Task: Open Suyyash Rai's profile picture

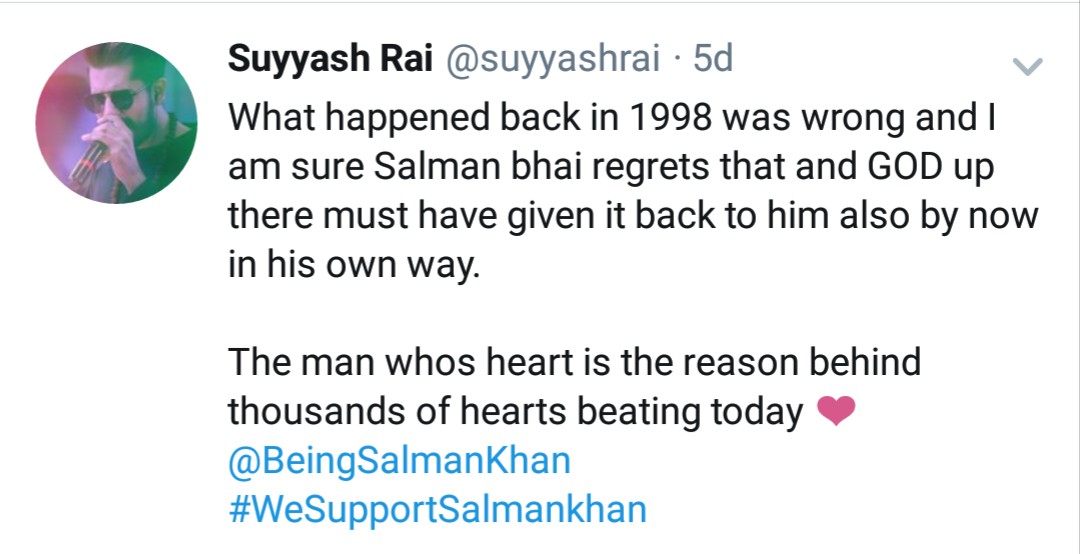Action: (x=116, y=123)
